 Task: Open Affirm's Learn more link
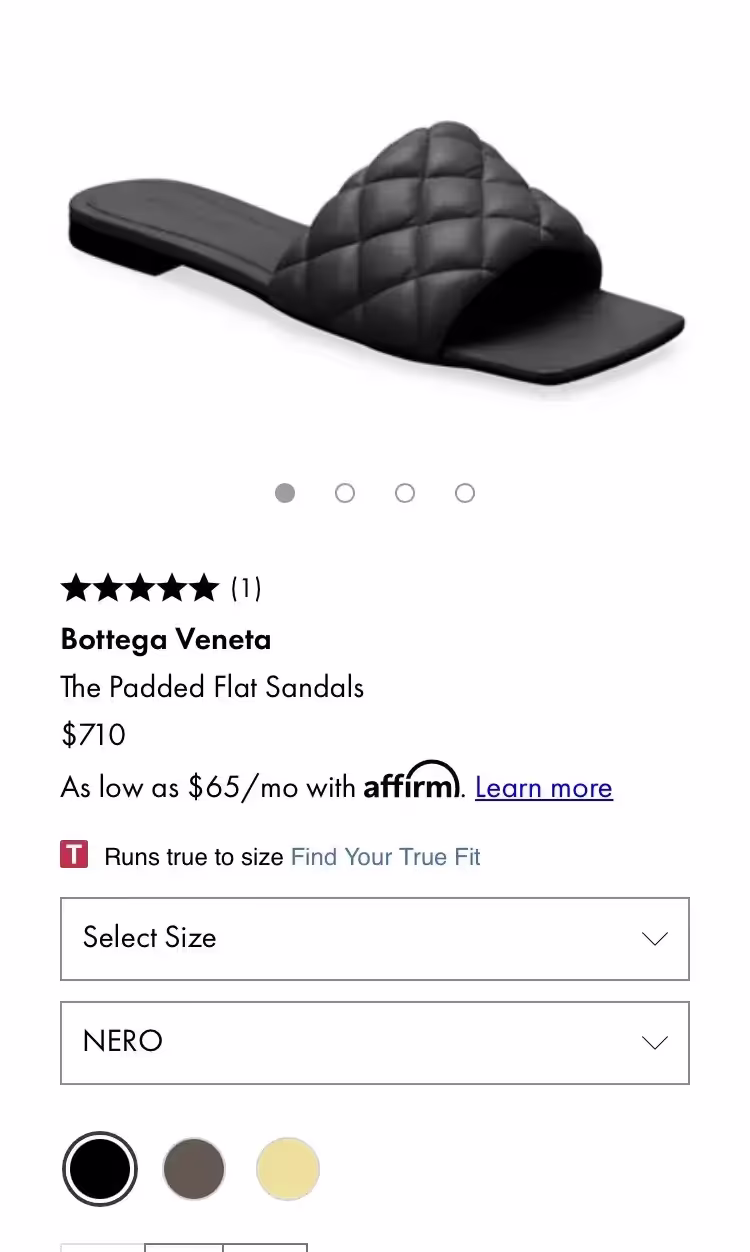(544, 788)
